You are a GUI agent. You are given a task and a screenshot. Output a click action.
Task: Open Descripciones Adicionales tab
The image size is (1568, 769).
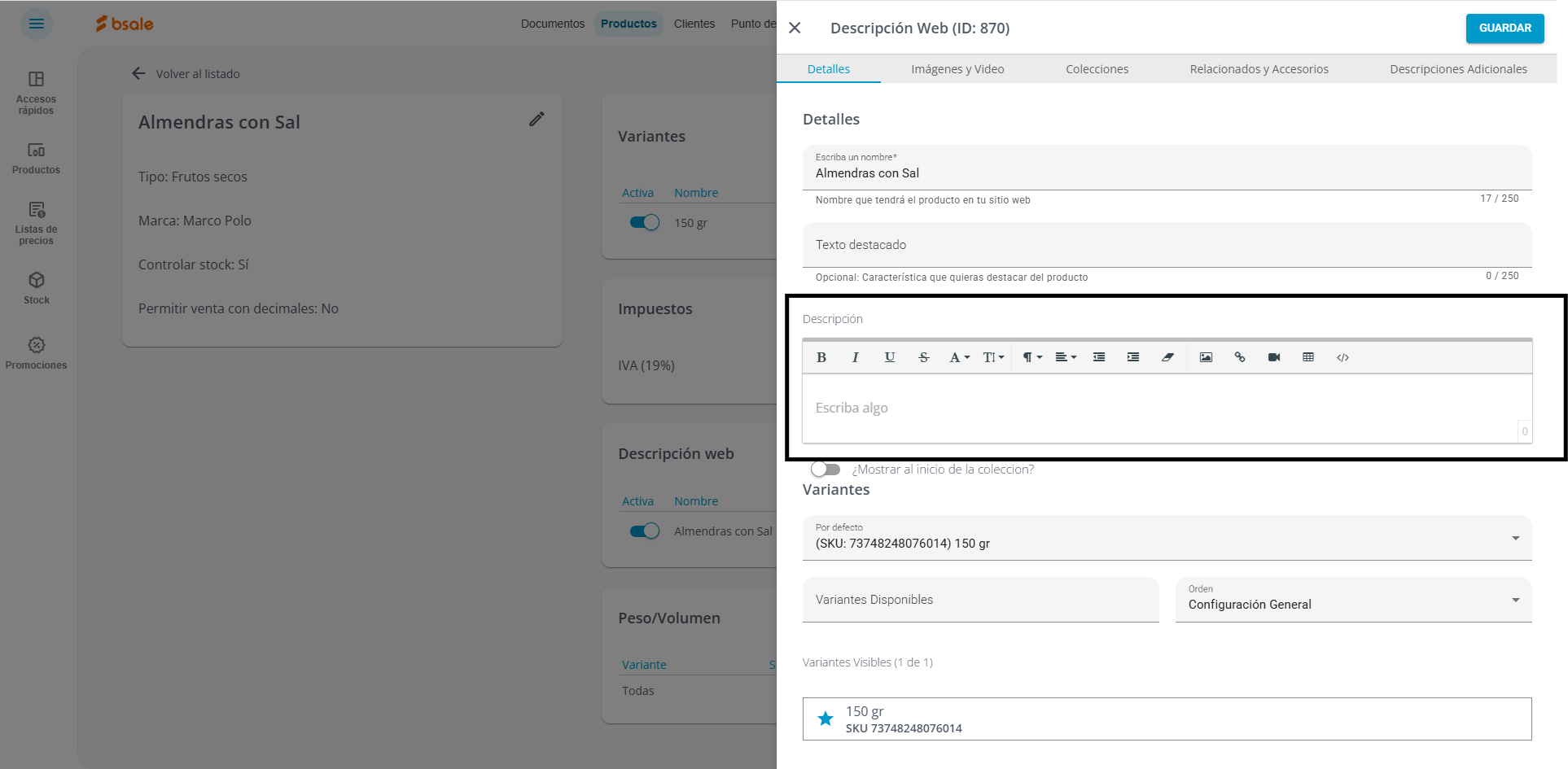click(x=1458, y=69)
